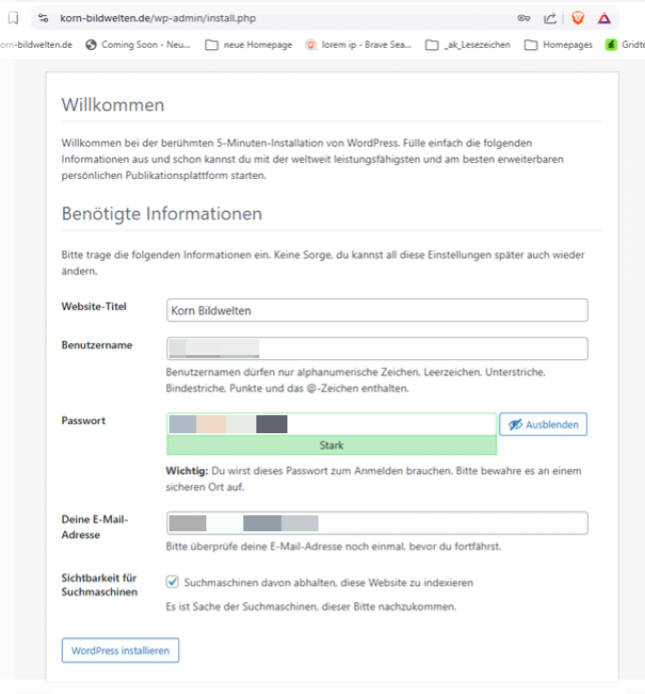The width and height of the screenshot is (645, 694).
Task: Open korn-bildwelten.de bookmark item
Action: (36, 45)
